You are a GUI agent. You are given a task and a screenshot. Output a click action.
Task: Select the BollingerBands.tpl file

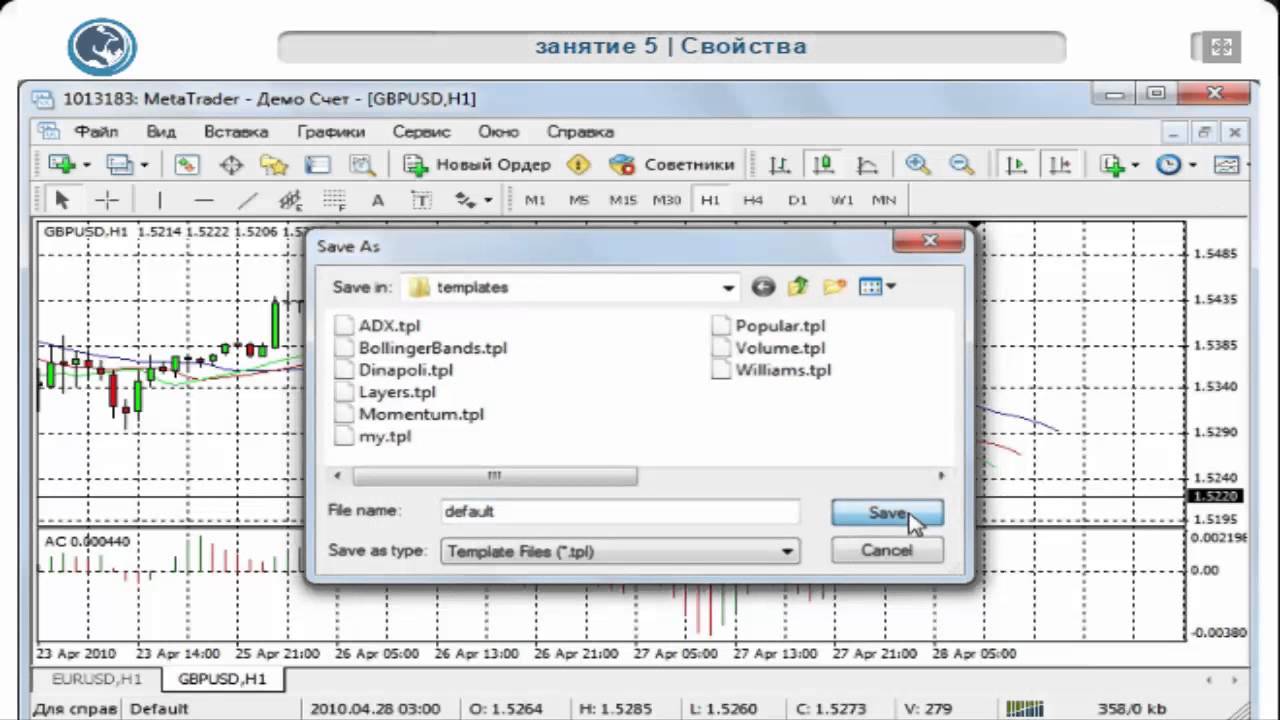[421, 348]
